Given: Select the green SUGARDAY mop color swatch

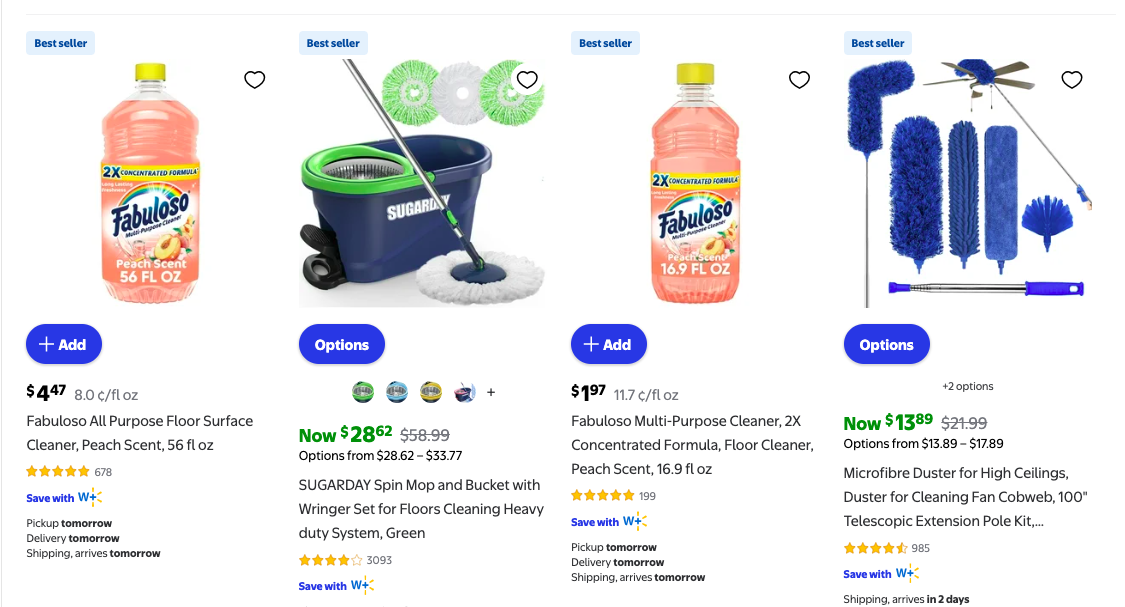Looking at the screenshot, I should click(363, 392).
